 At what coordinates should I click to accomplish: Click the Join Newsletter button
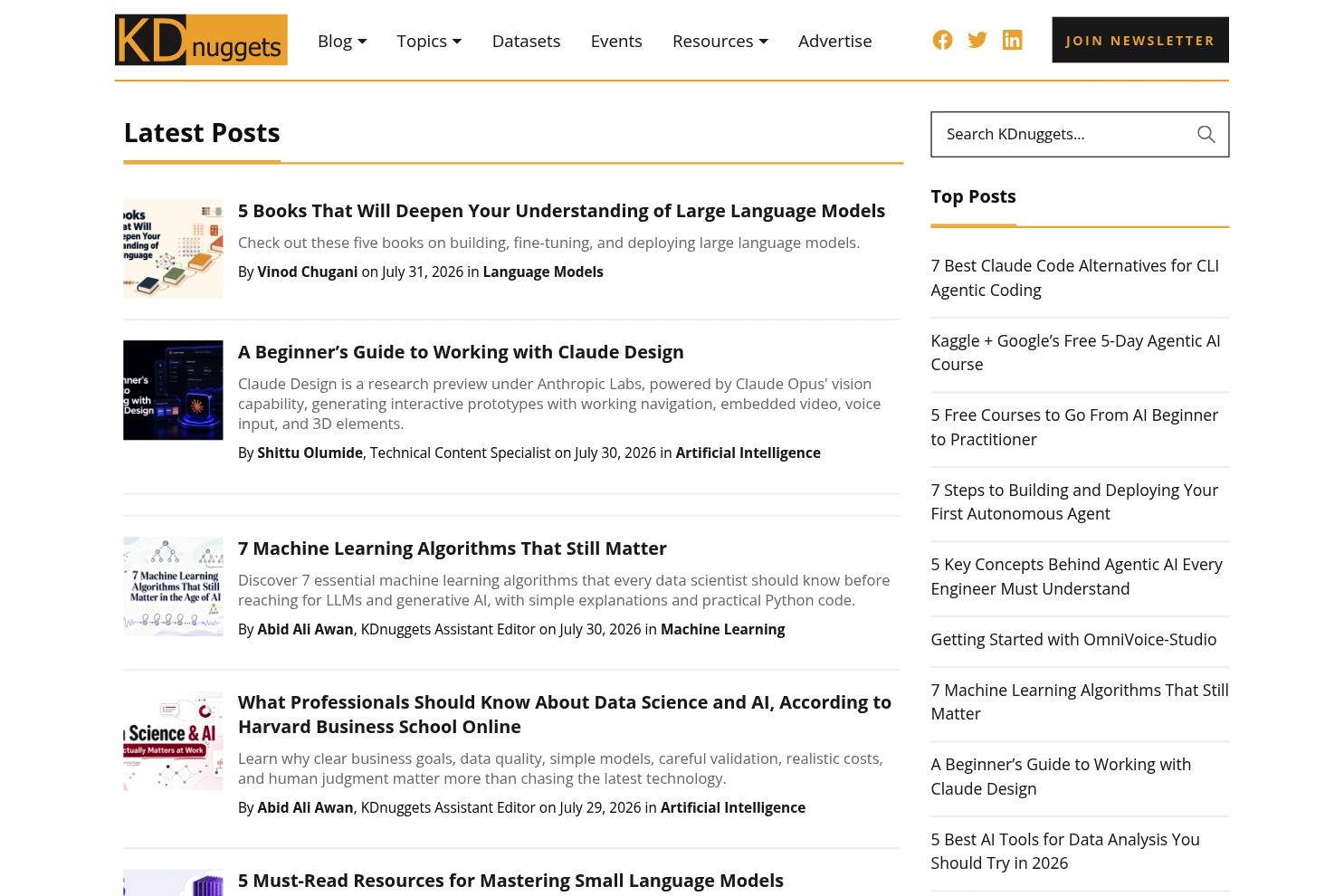click(1140, 40)
